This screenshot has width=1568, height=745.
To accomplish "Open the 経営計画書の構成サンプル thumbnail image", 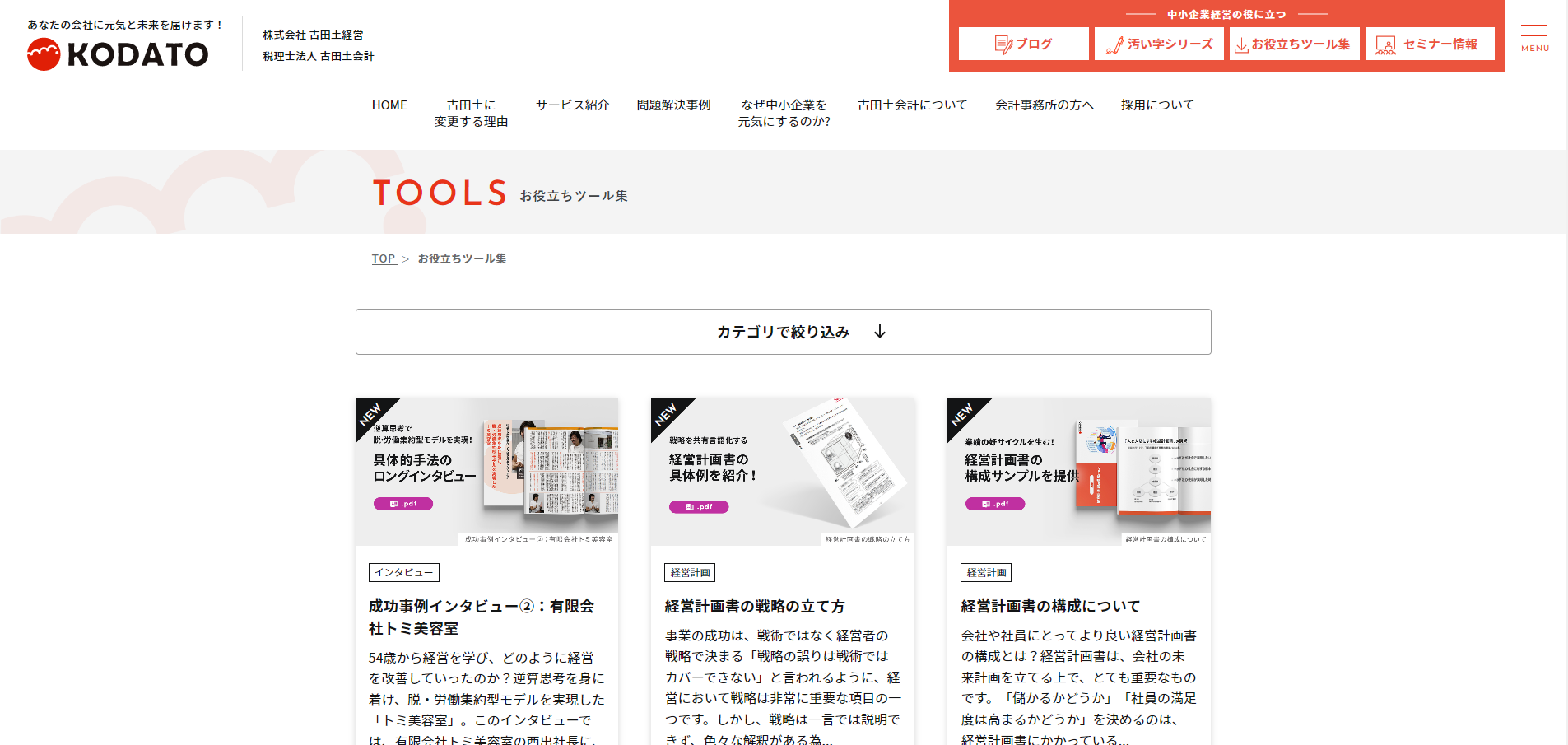I will coord(1079,472).
